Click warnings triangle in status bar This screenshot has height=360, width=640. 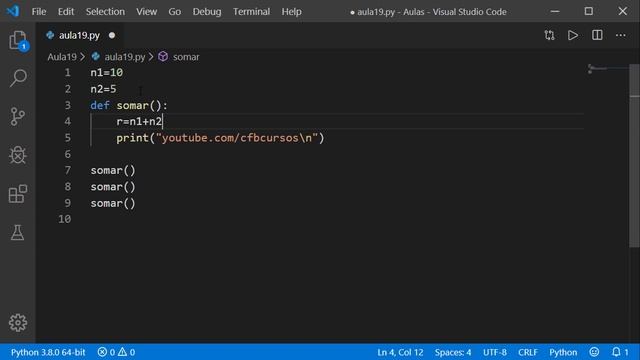click(x=122, y=352)
